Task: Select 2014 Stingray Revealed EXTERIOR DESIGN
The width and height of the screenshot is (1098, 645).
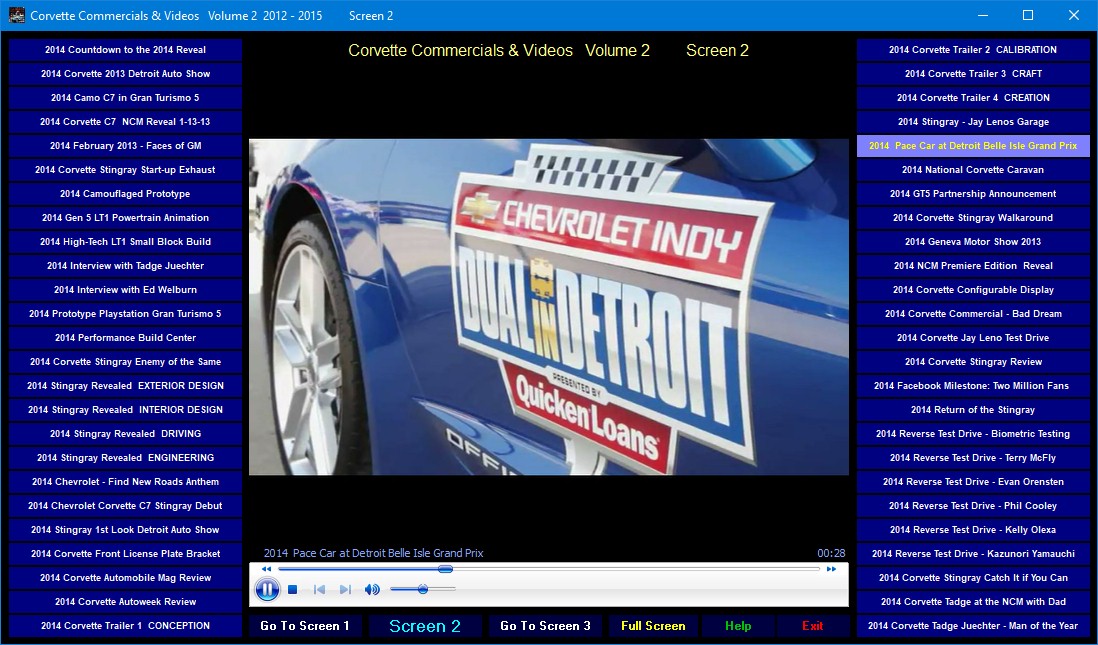Action: [125, 386]
